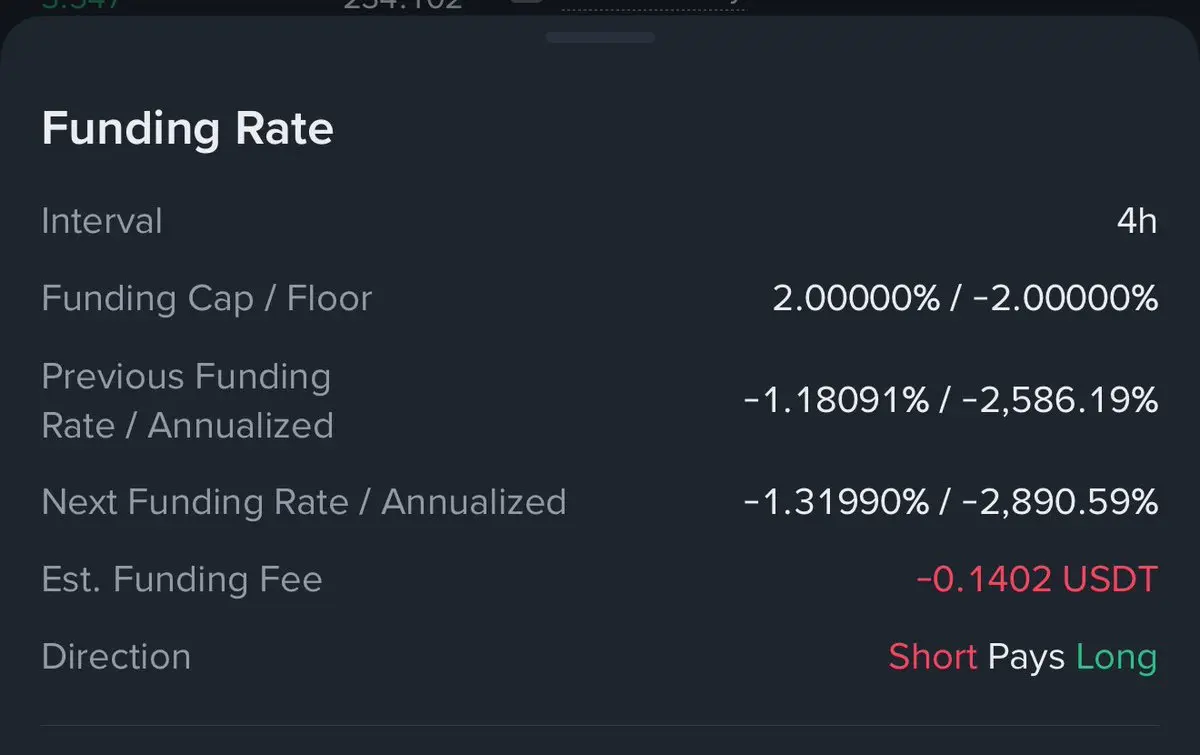This screenshot has width=1200, height=755.
Task: Click the Funding Rate heading
Action: pos(188,129)
